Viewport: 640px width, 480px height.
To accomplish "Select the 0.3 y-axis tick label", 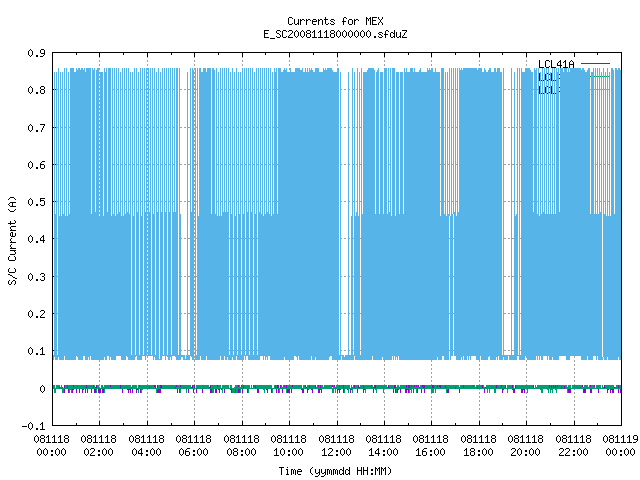I will (36, 277).
